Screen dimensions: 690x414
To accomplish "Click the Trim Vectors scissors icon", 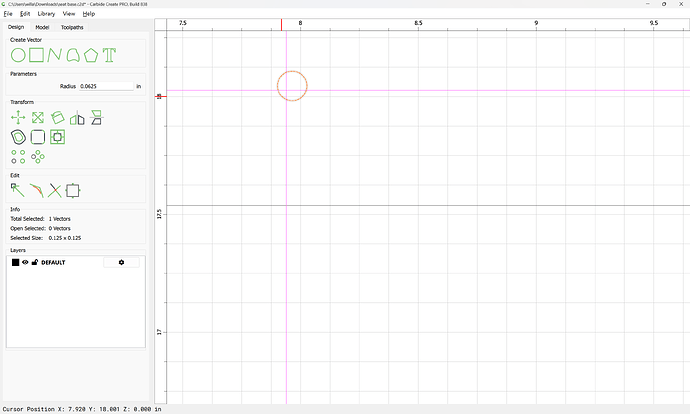I will click(x=55, y=191).
